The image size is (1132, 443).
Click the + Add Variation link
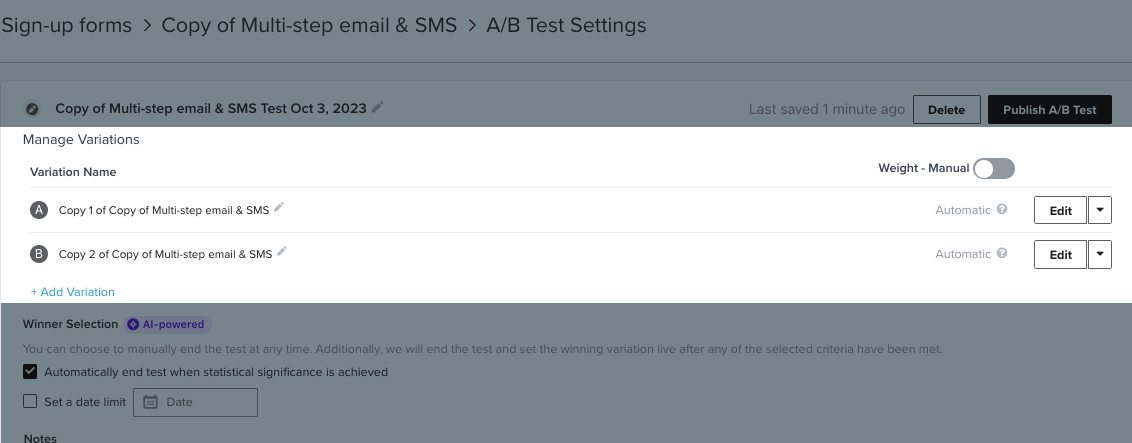pyautogui.click(x=73, y=292)
